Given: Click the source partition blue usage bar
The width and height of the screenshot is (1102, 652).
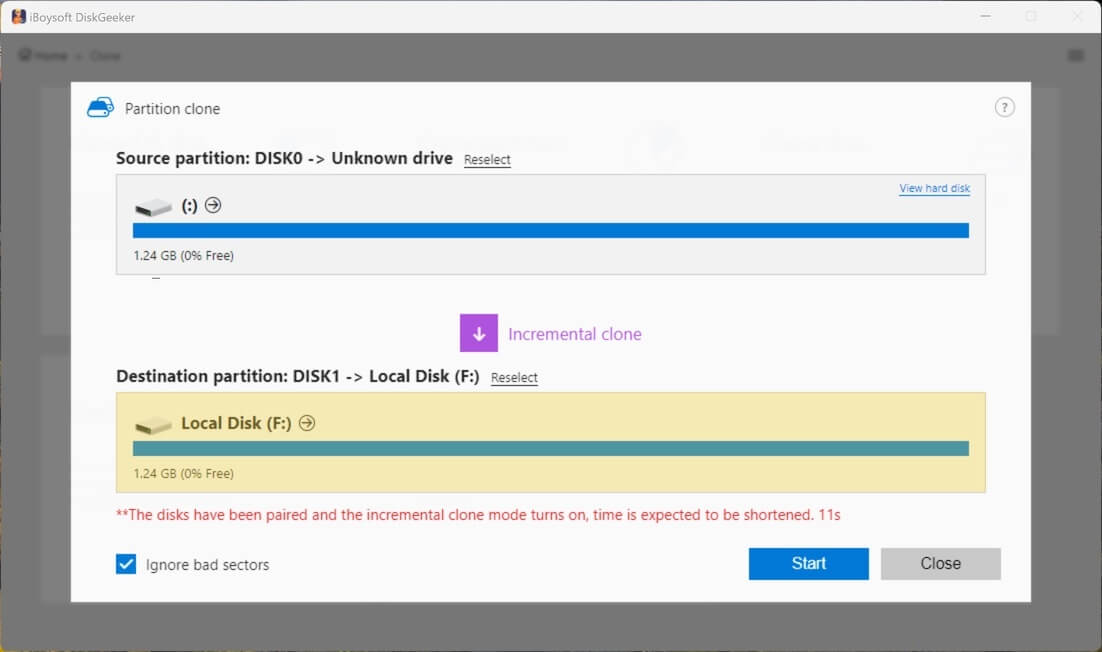Looking at the screenshot, I should point(551,230).
